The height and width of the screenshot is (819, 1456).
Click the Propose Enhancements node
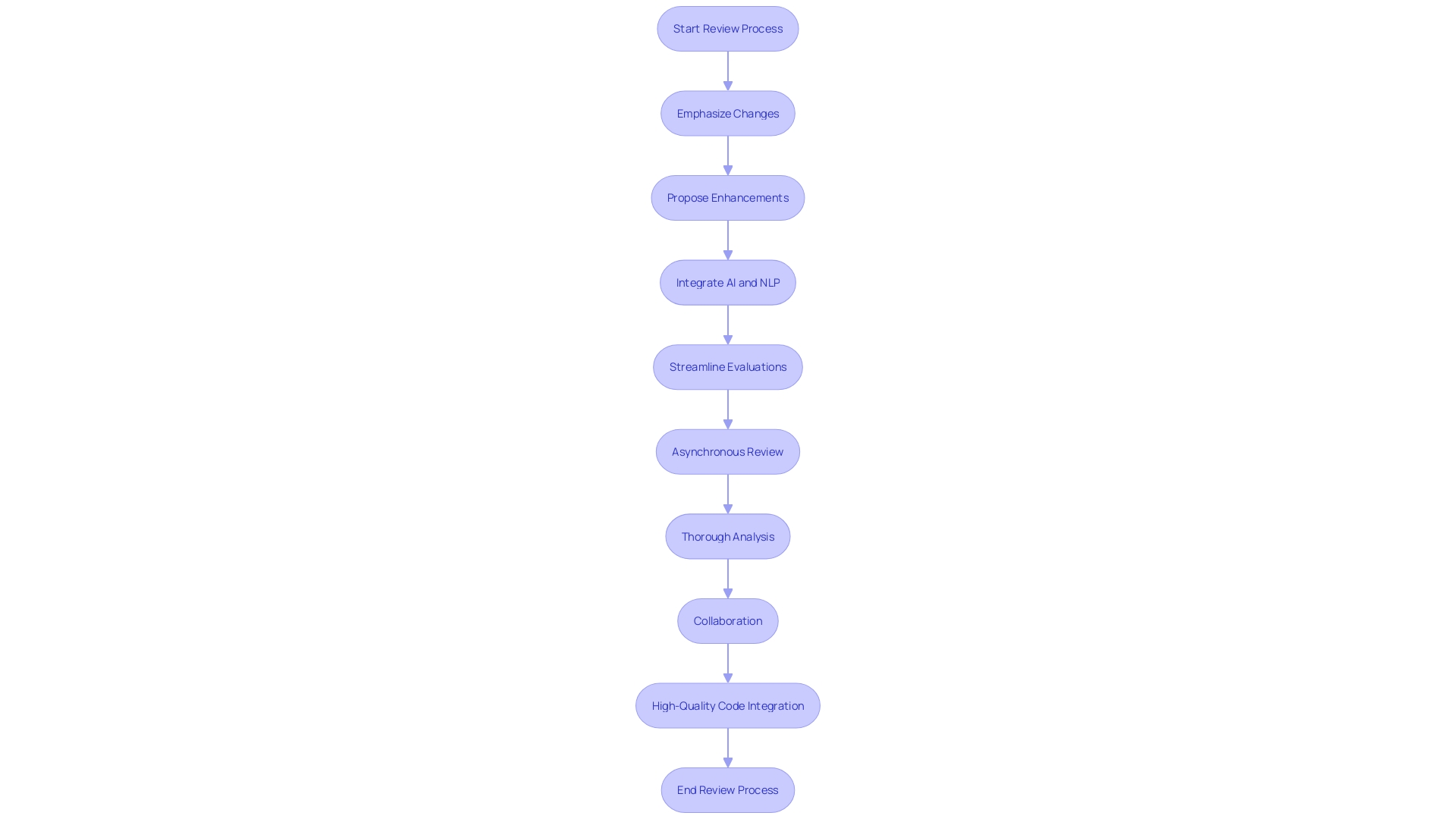tap(728, 197)
